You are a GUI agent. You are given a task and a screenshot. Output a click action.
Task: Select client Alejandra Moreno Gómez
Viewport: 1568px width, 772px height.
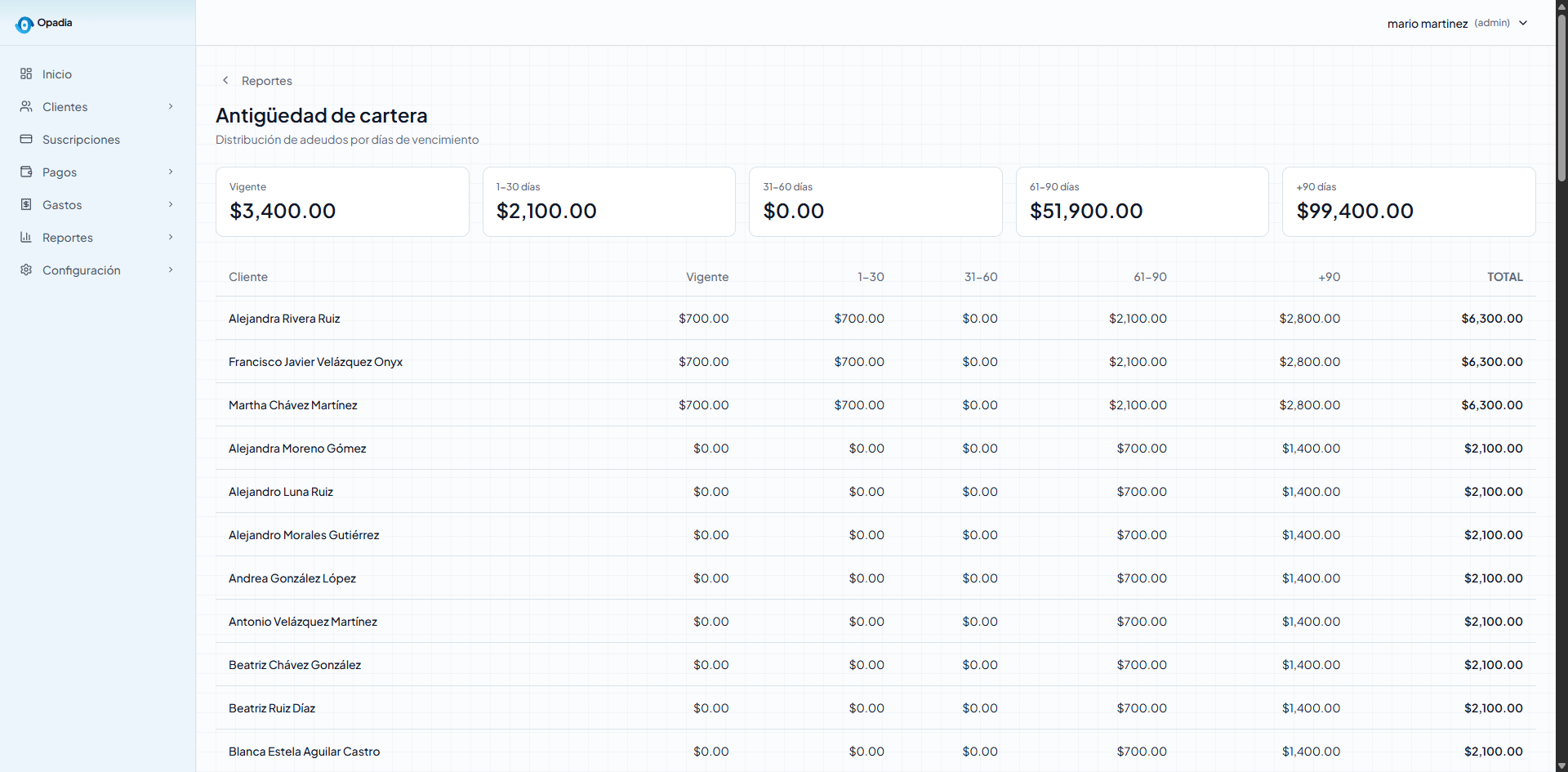[x=297, y=448]
